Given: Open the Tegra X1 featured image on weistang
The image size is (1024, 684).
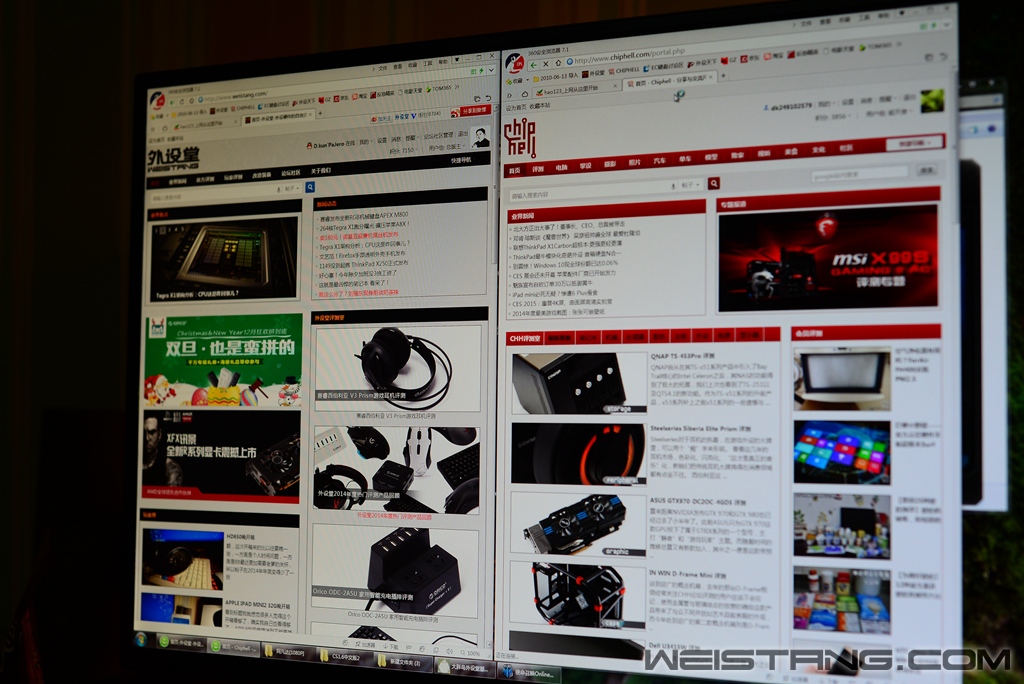Looking at the screenshot, I should 223,259.
